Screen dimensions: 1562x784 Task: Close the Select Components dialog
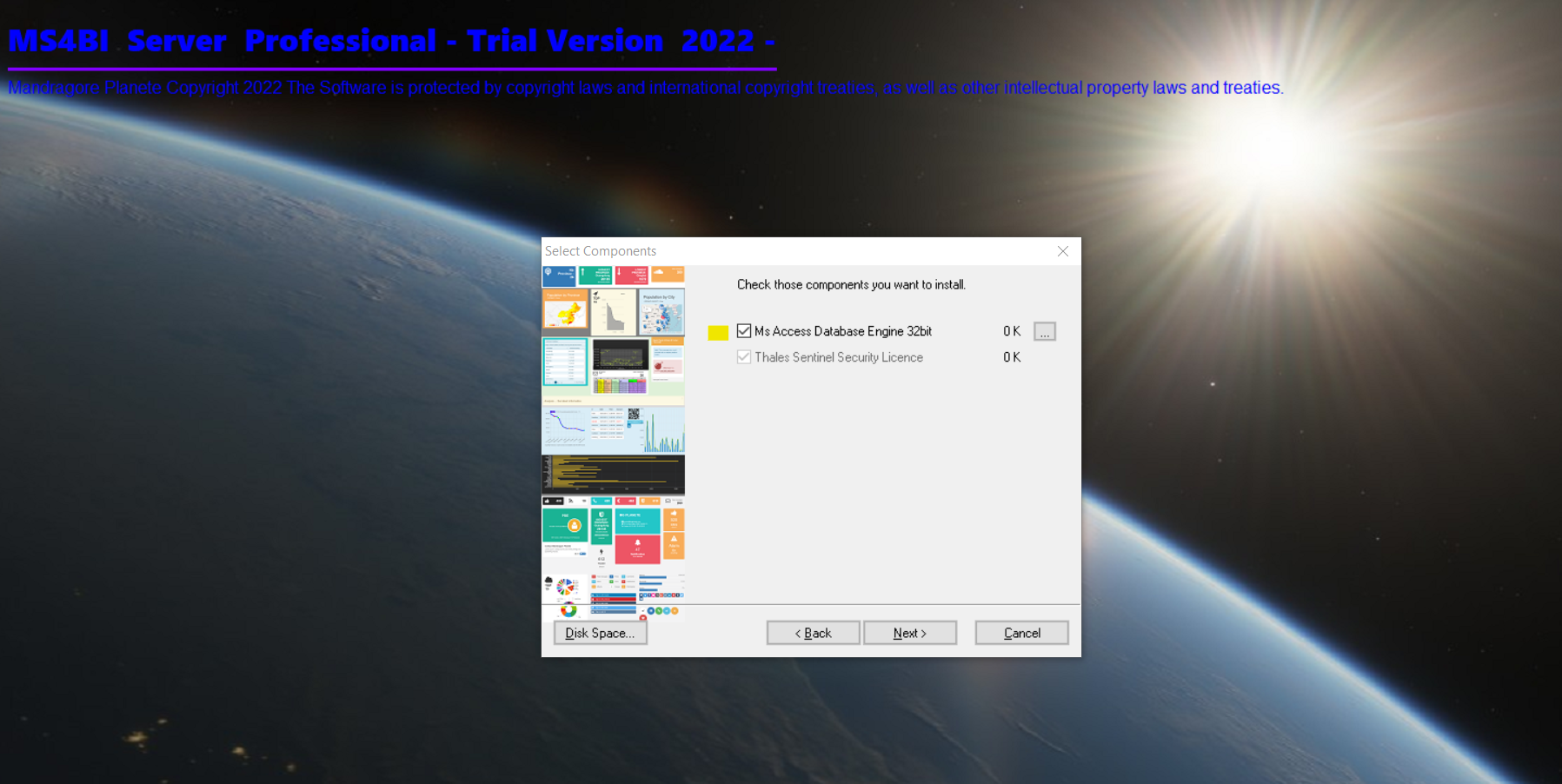(1063, 251)
